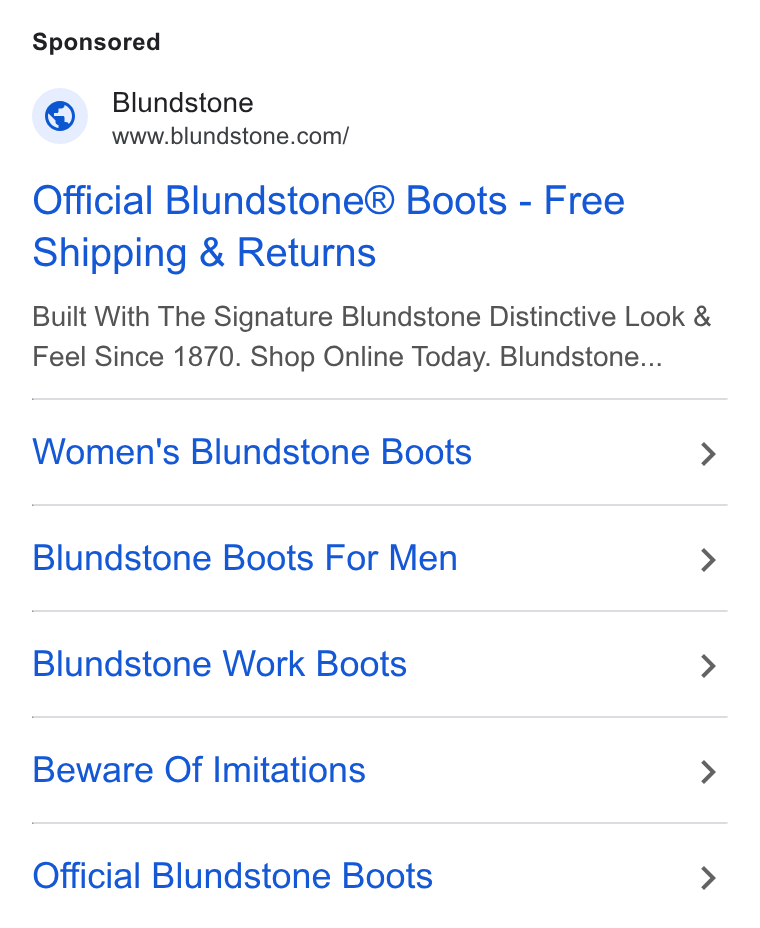Viewport: 760px width, 928px height.
Task: Select the Beware Of Imitations row
Action: click(x=379, y=770)
